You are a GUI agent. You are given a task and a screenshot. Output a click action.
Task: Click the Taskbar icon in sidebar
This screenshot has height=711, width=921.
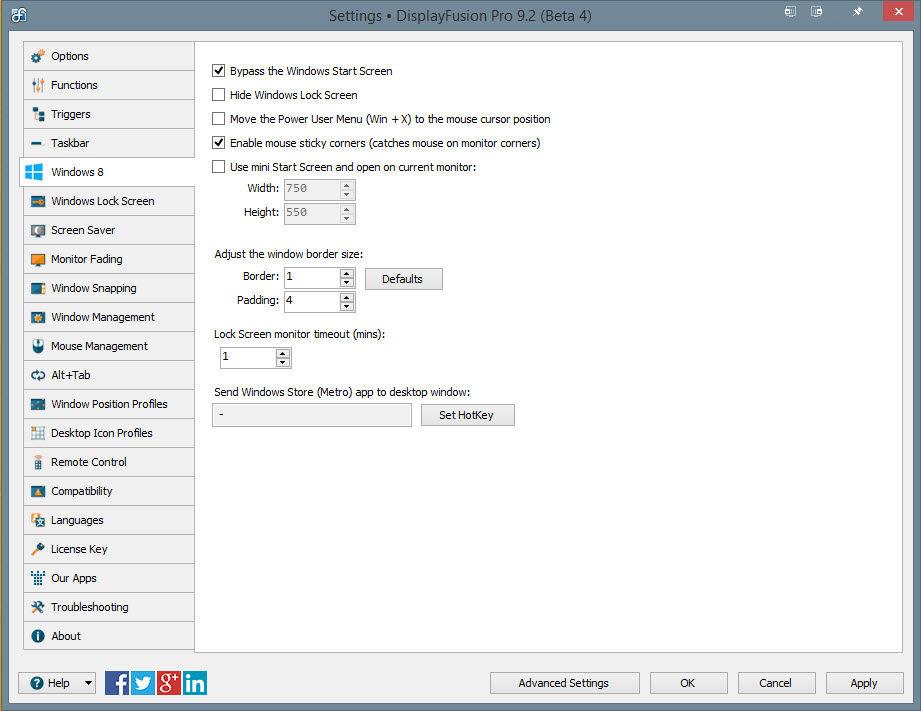(x=38, y=143)
